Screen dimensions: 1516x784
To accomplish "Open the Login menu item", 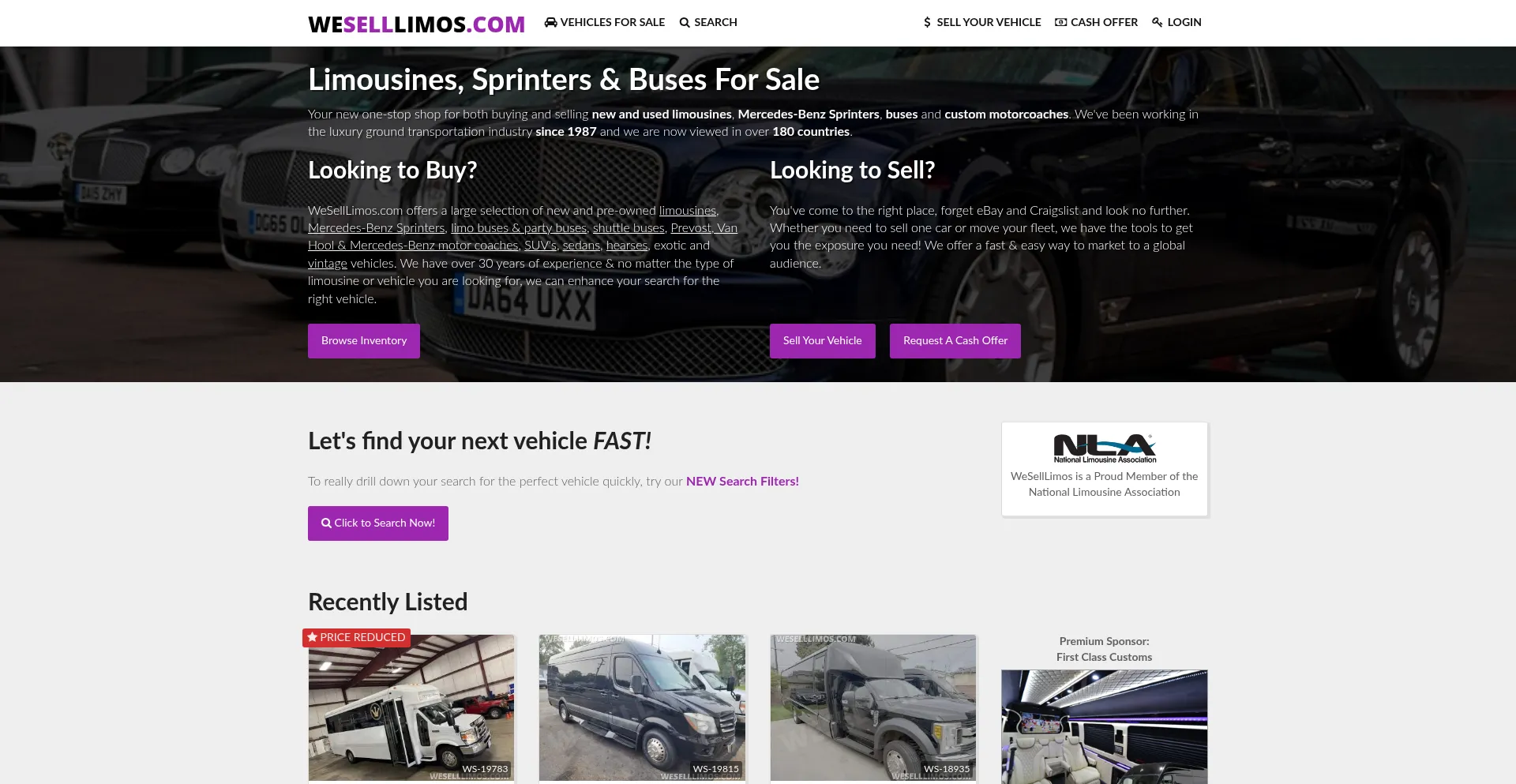I will (1176, 23).
